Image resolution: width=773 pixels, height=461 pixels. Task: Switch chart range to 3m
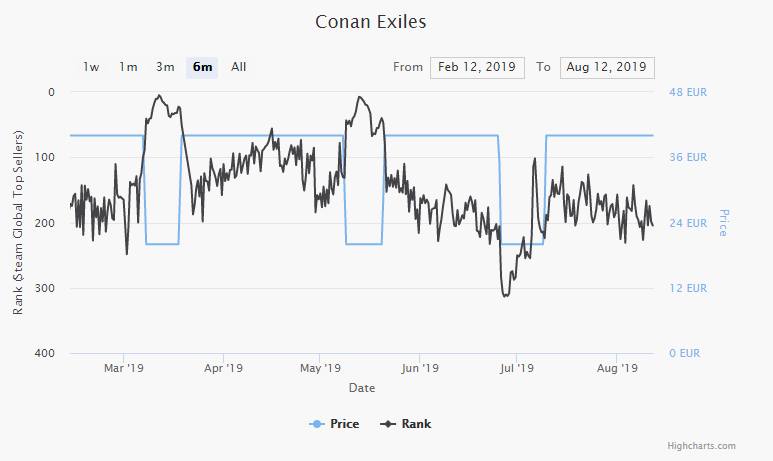coord(165,67)
